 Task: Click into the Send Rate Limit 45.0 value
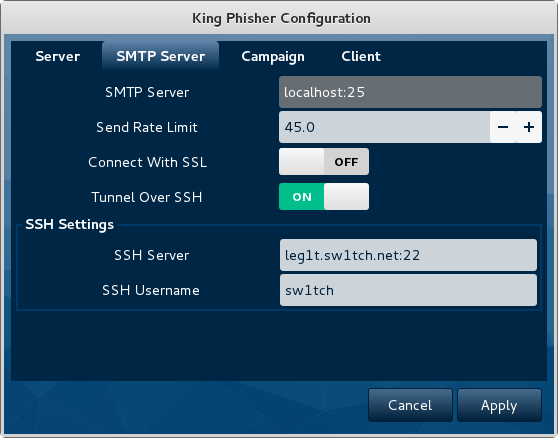point(384,127)
